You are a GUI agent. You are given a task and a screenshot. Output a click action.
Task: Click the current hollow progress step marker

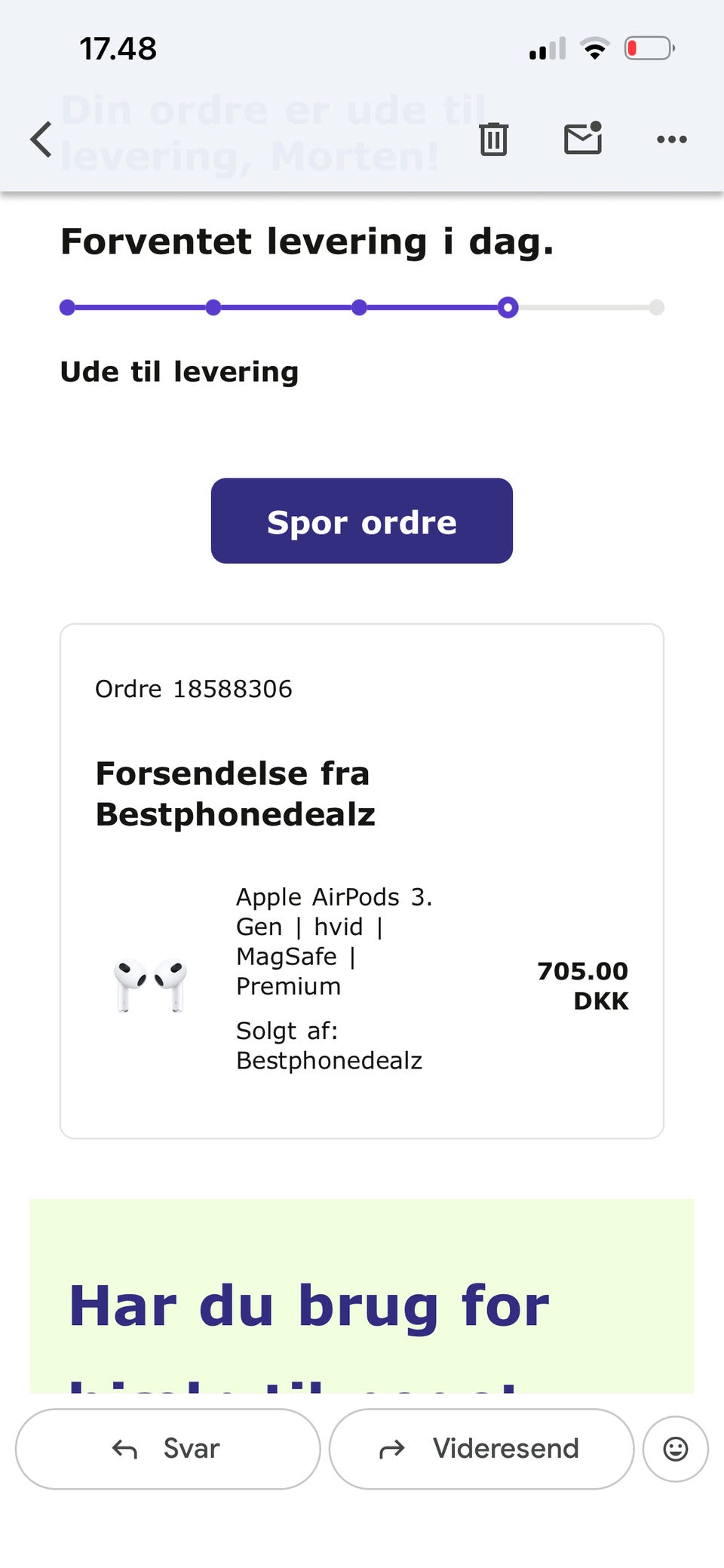(508, 307)
